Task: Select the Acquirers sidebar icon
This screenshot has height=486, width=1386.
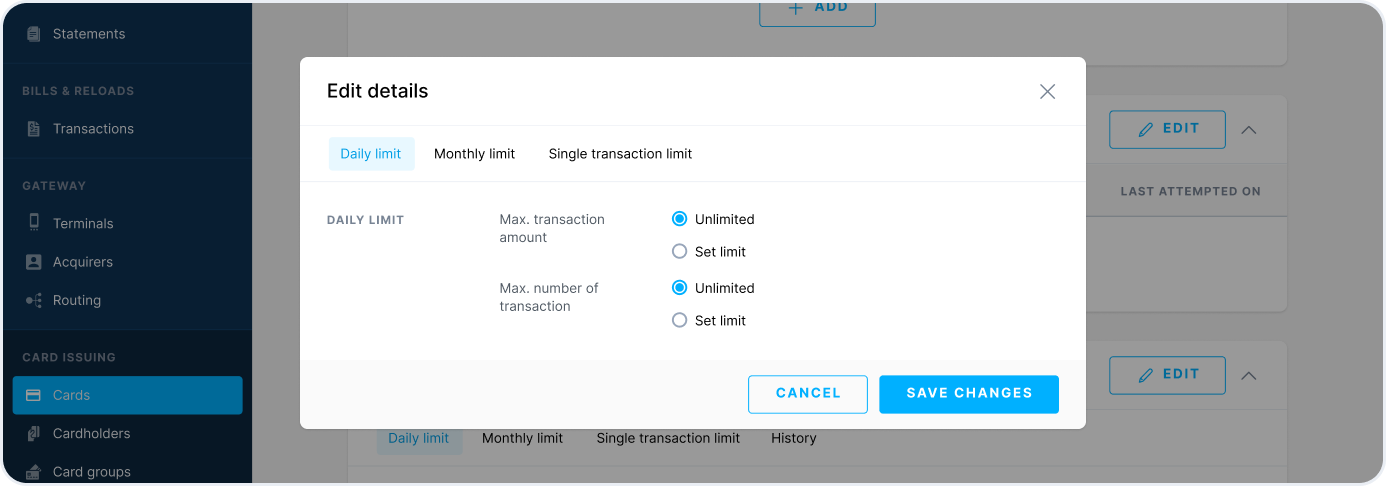Action: 34,262
